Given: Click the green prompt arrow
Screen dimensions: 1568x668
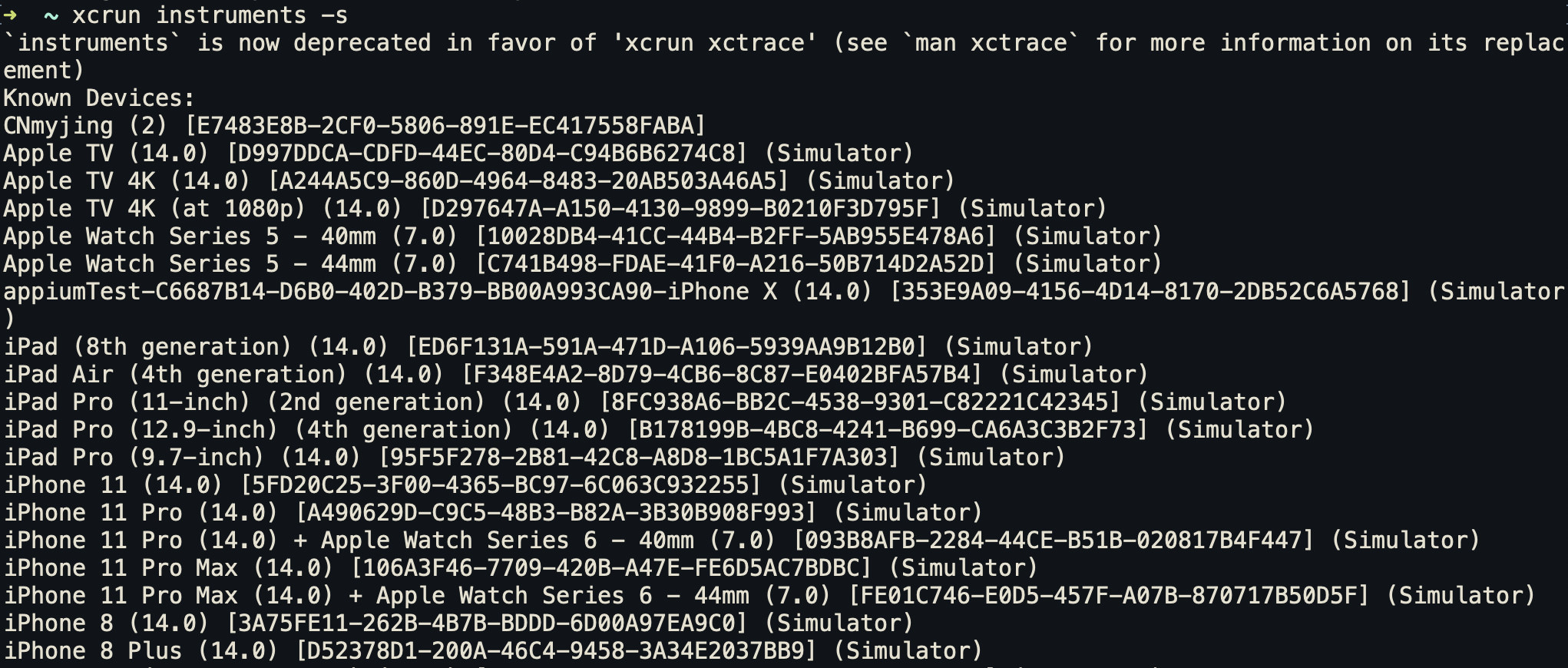Looking at the screenshot, I should click(10, 15).
